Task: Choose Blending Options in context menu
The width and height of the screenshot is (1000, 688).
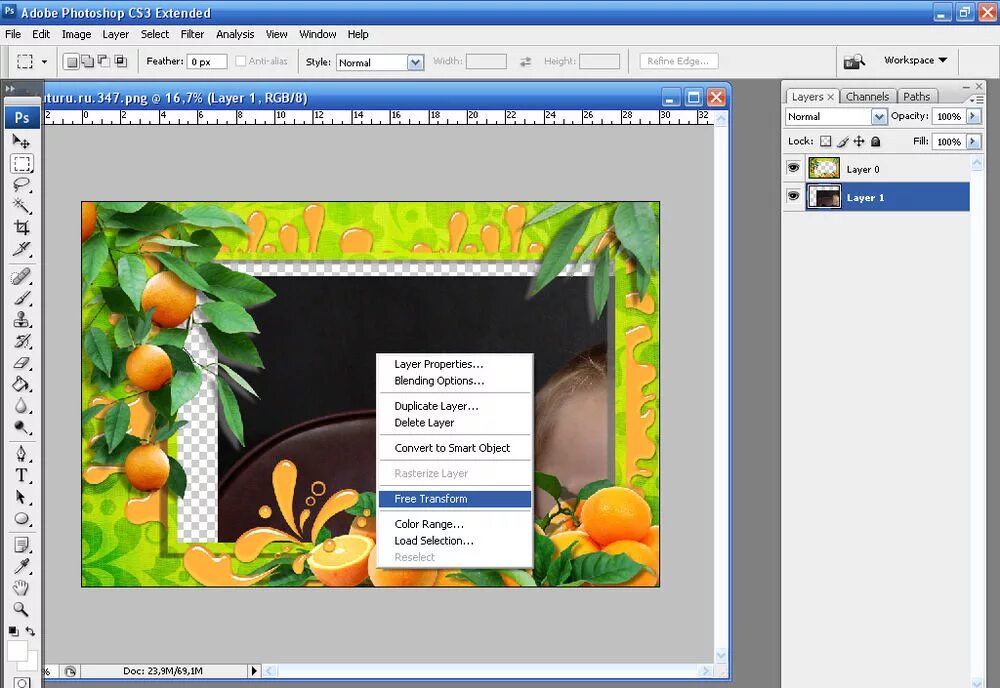Action: click(x=455, y=381)
